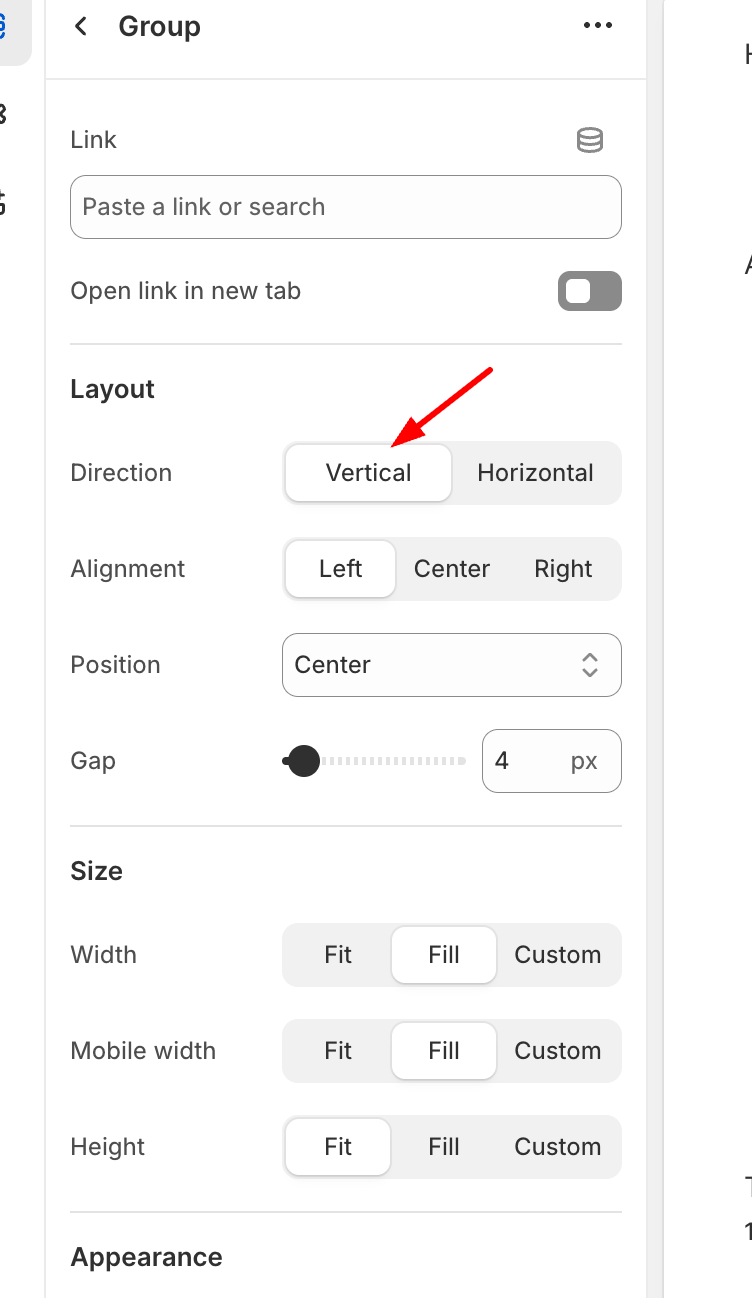
Task: Set Height to Fill
Action: pyautogui.click(x=444, y=1147)
